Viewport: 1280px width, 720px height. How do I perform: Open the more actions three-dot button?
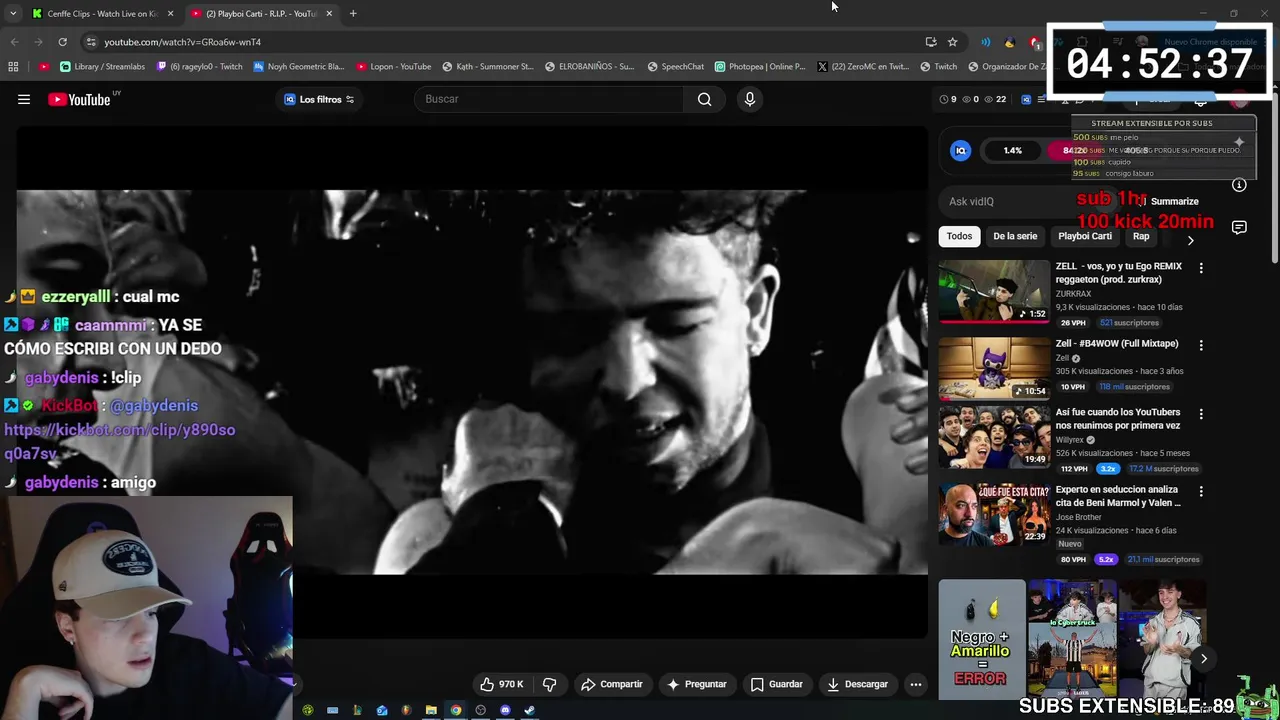tap(915, 684)
